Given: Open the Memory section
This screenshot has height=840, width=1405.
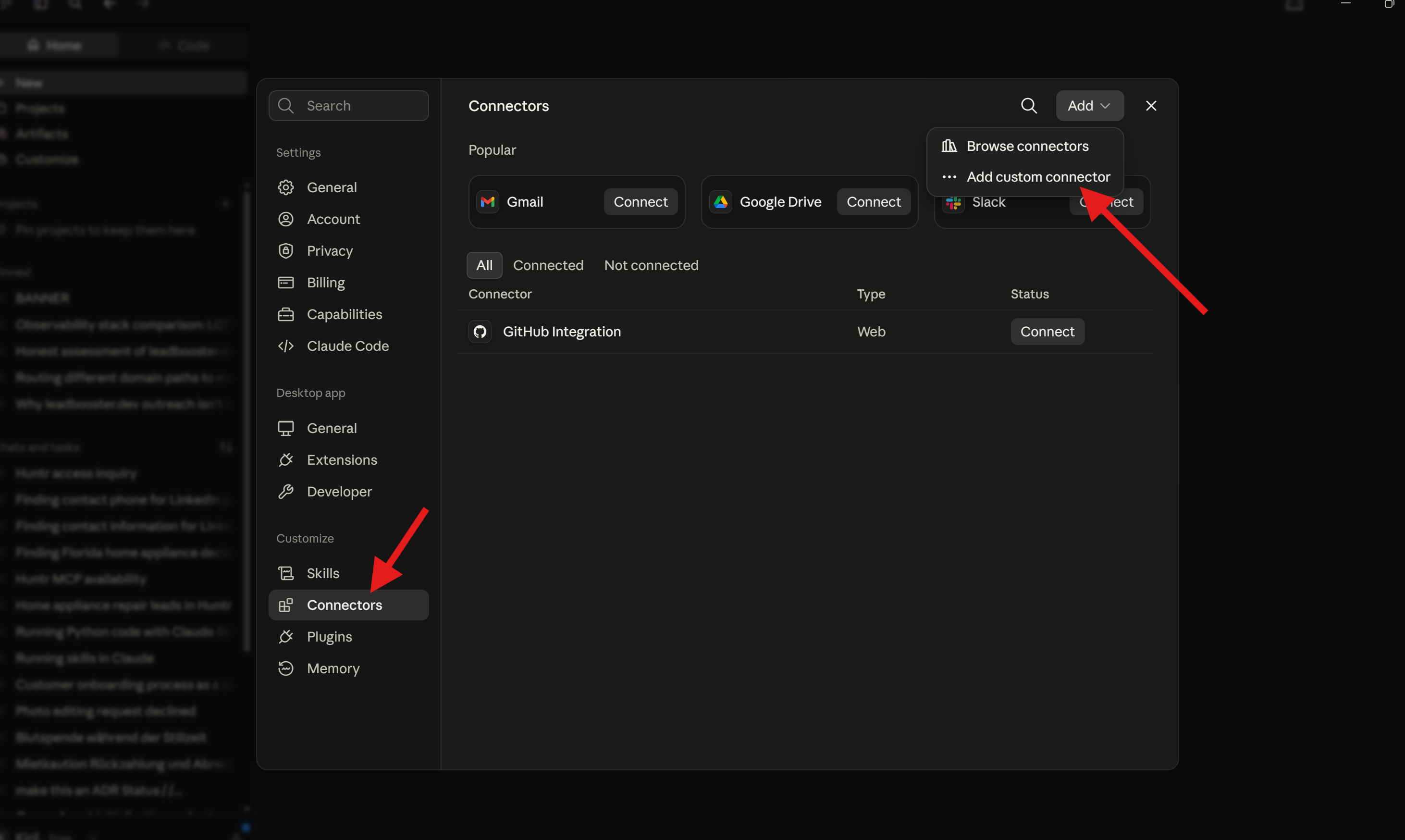Looking at the screenshot, I should (x=348, y=668).
